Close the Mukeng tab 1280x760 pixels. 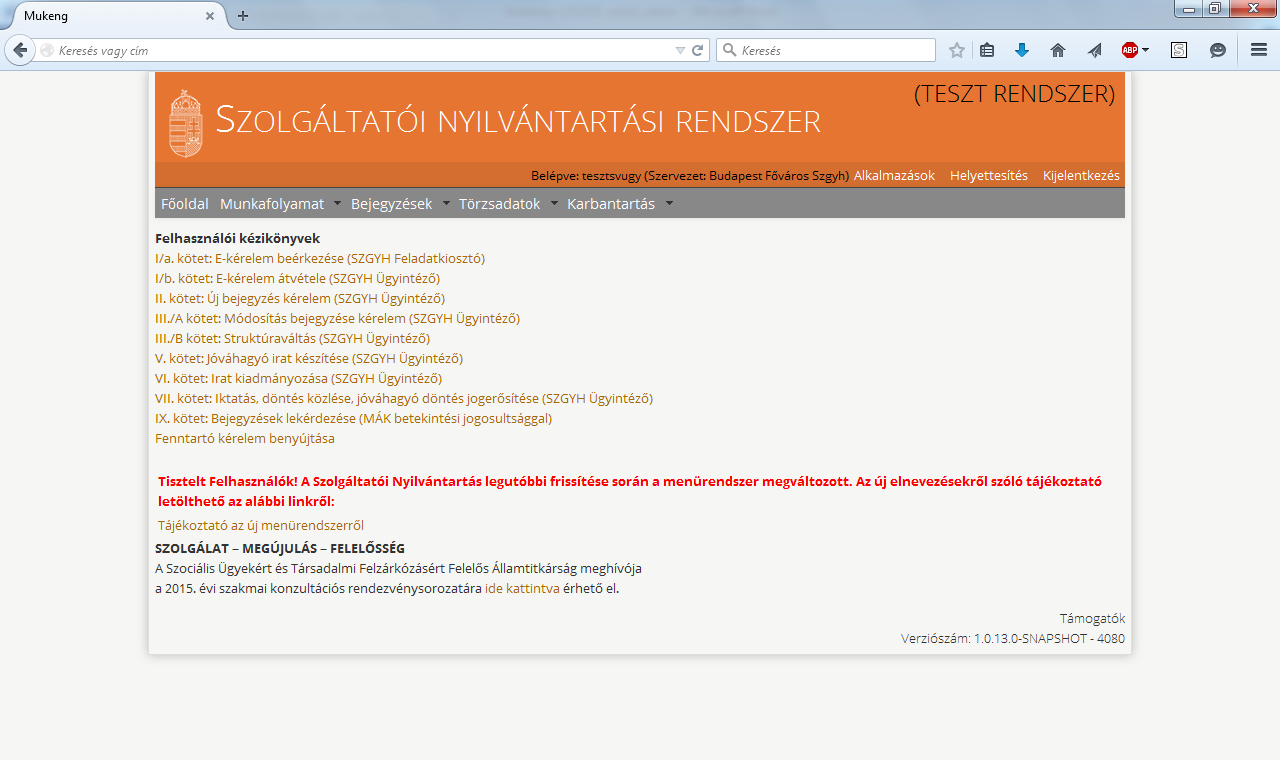pos(209,16)
